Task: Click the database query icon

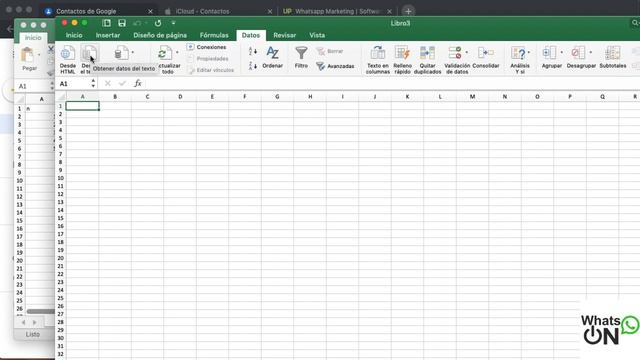Action: (x=121, y=53)
